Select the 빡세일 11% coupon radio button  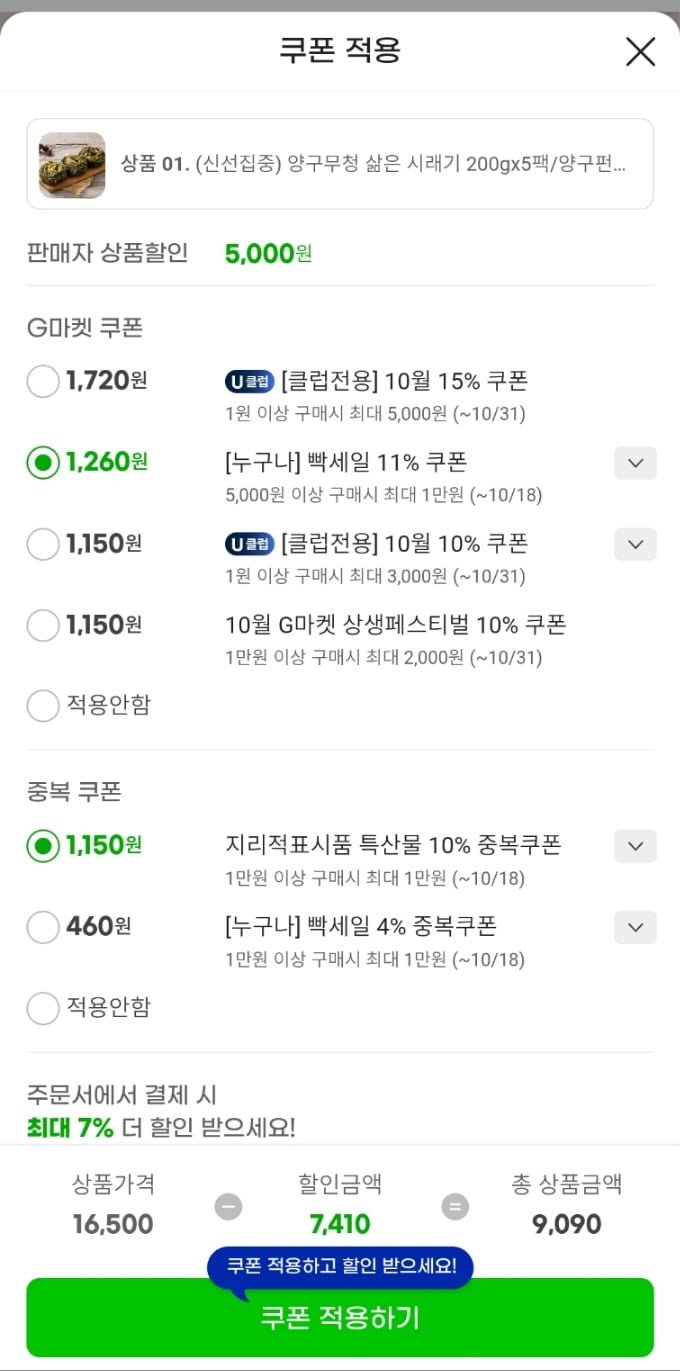click(43, 463)
